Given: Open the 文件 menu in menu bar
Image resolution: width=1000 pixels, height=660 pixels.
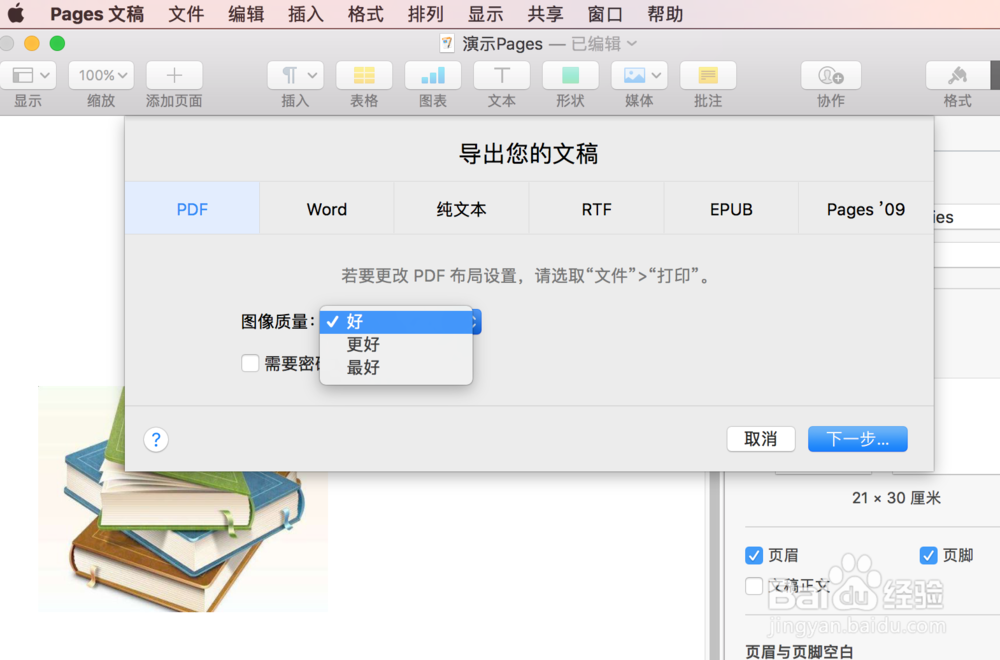Looking at the screenshot, I should coord(186,14).
